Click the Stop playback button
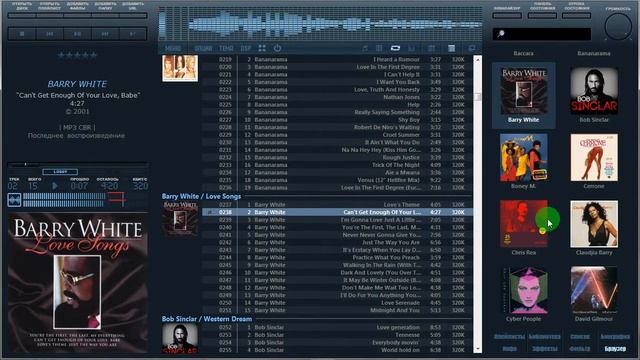The width and height of the screenshot is (640, 360). [x=22, y=34]
